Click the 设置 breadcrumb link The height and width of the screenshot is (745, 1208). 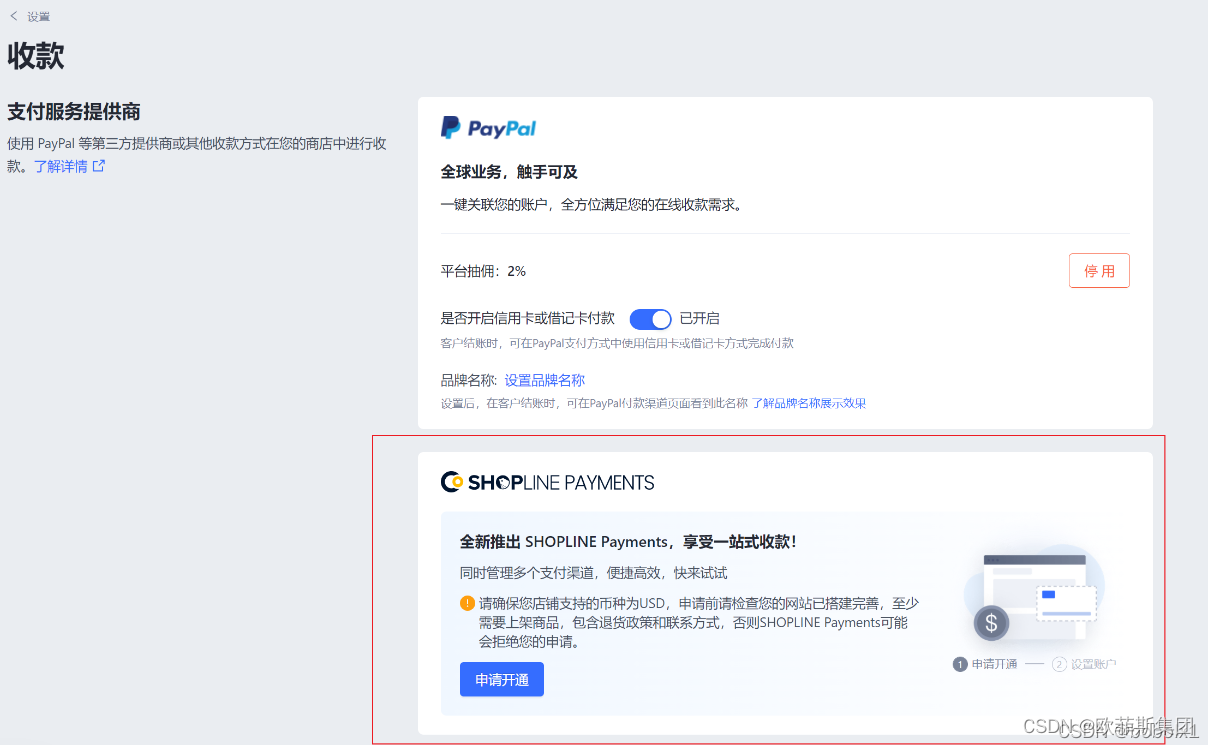point(39,17)
